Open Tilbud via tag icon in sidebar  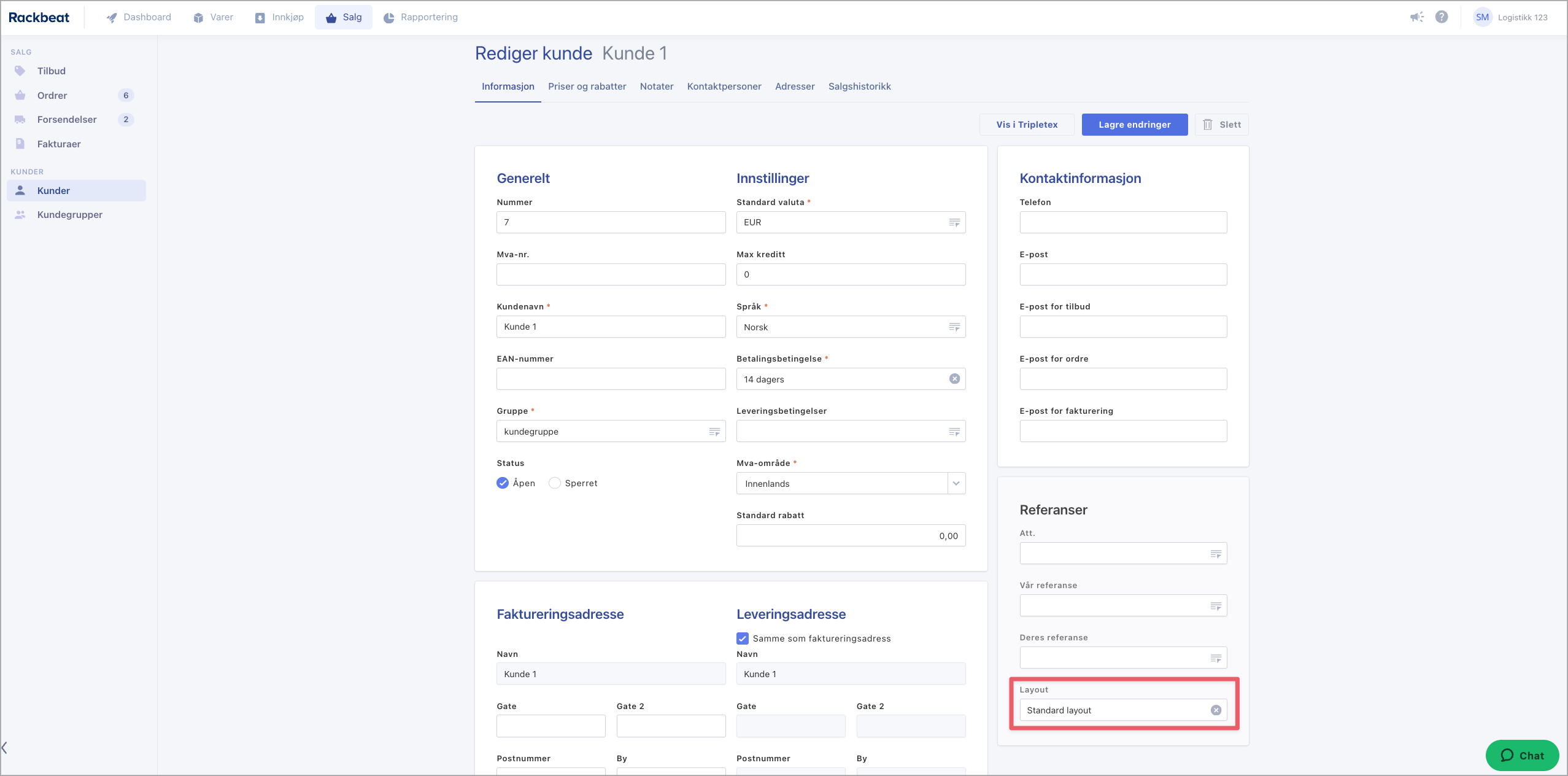20,71
